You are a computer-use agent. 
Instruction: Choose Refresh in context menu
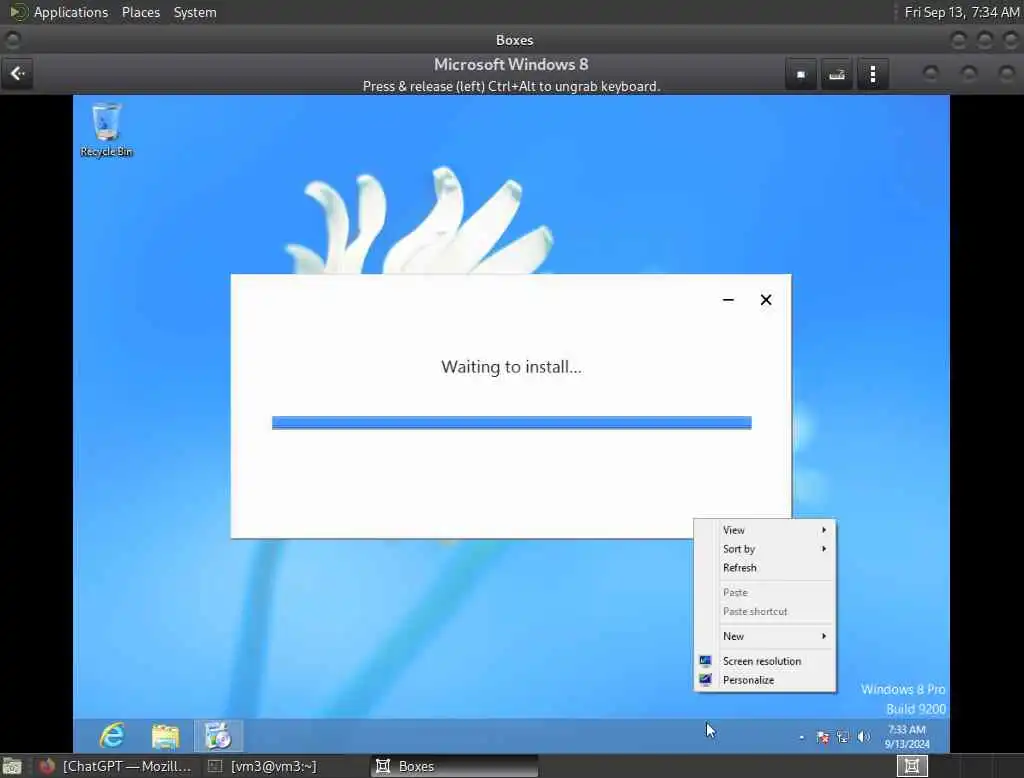tap(765, 568)
